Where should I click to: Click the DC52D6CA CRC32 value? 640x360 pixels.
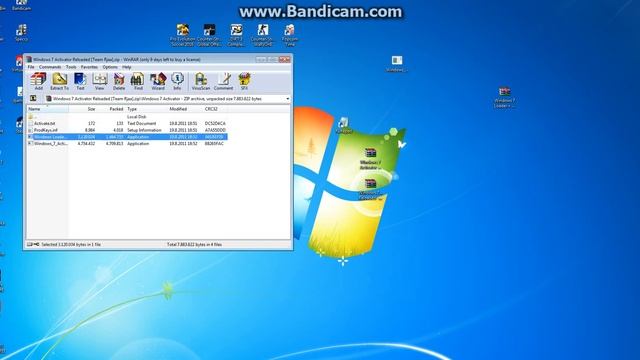215,123
